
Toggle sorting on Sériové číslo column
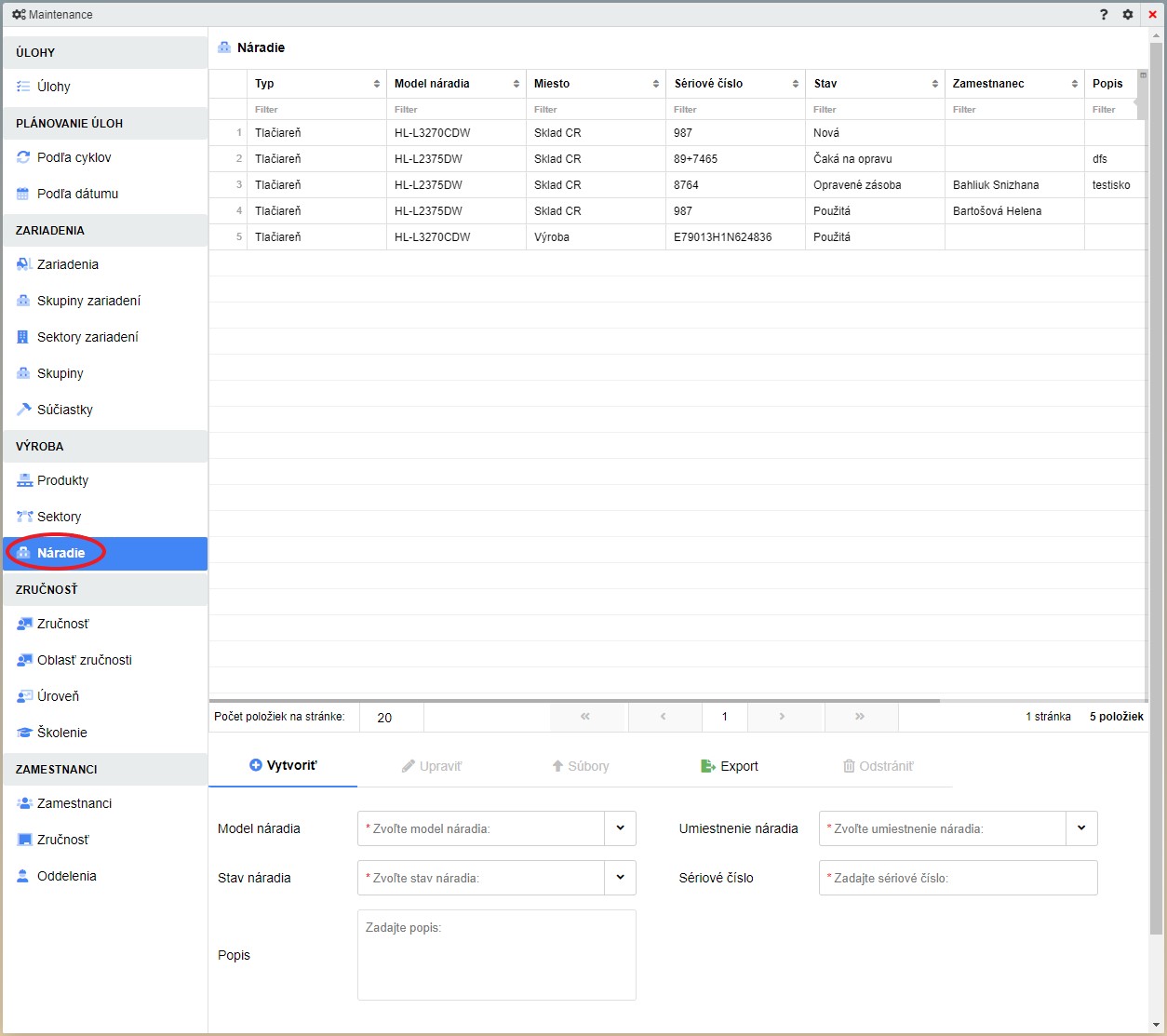(796, 84)
